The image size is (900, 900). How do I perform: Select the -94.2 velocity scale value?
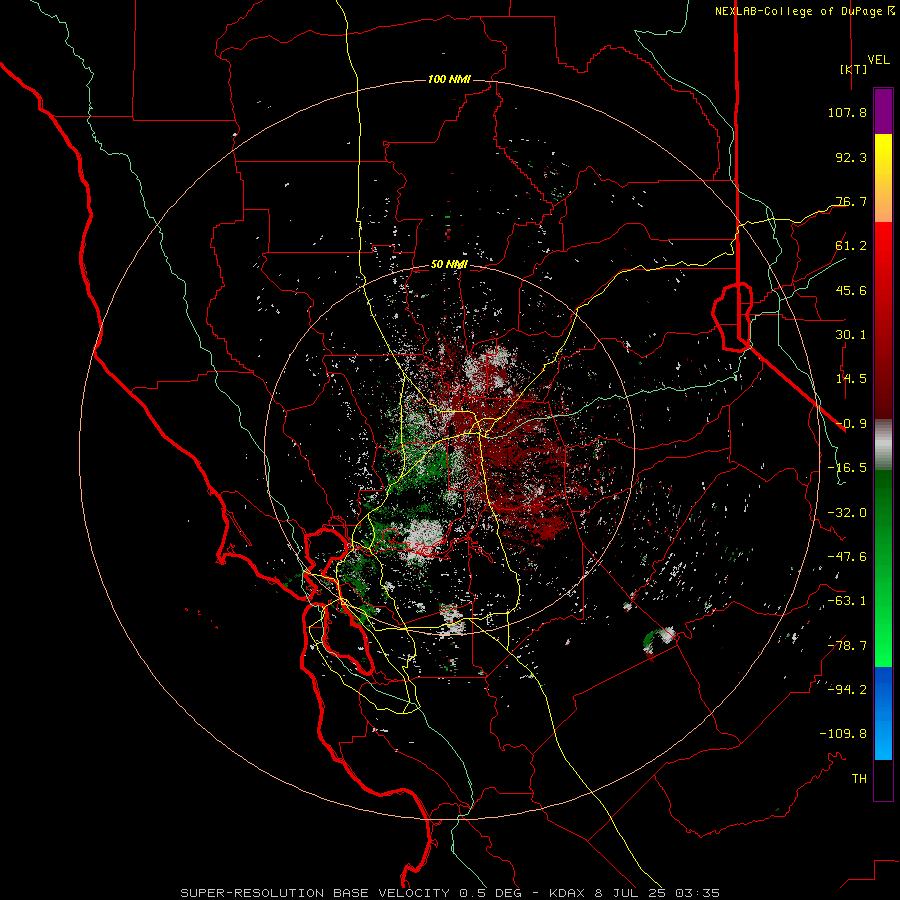847,689
